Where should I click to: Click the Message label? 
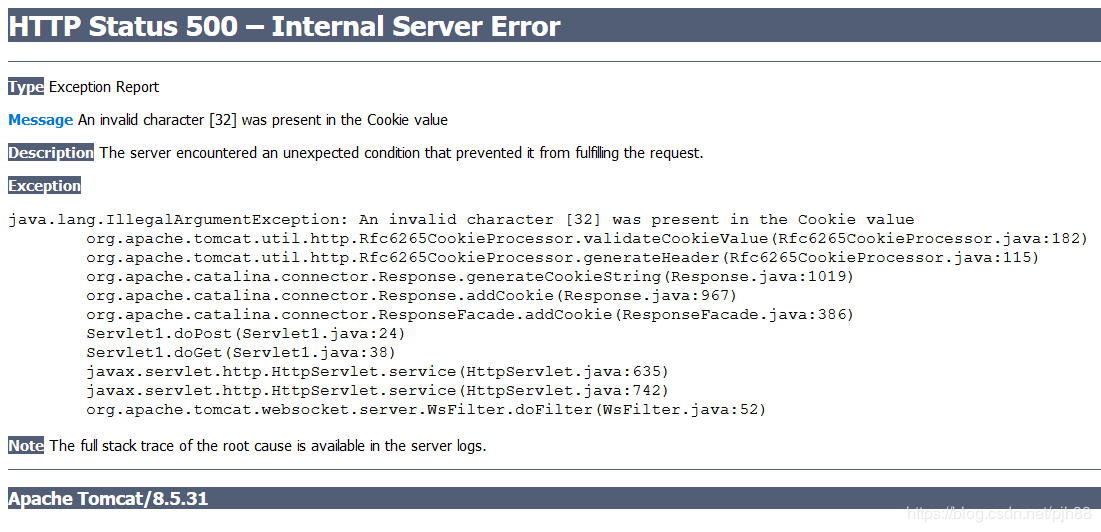(x=41, y=120)
